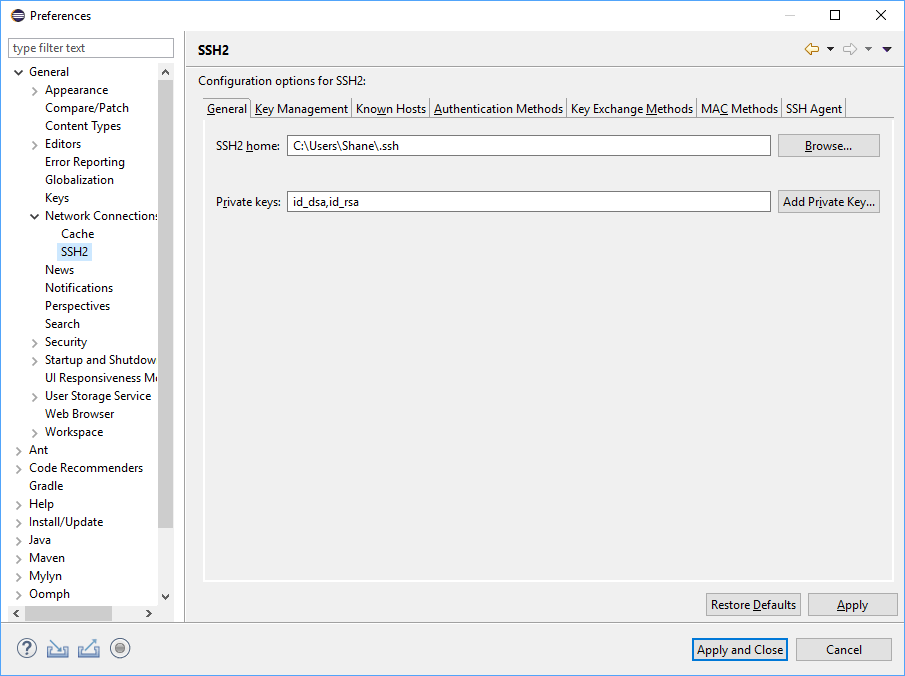Click the Oomph preference recorder icon
Screen dimensions: 905x676
tap(120, 648)
